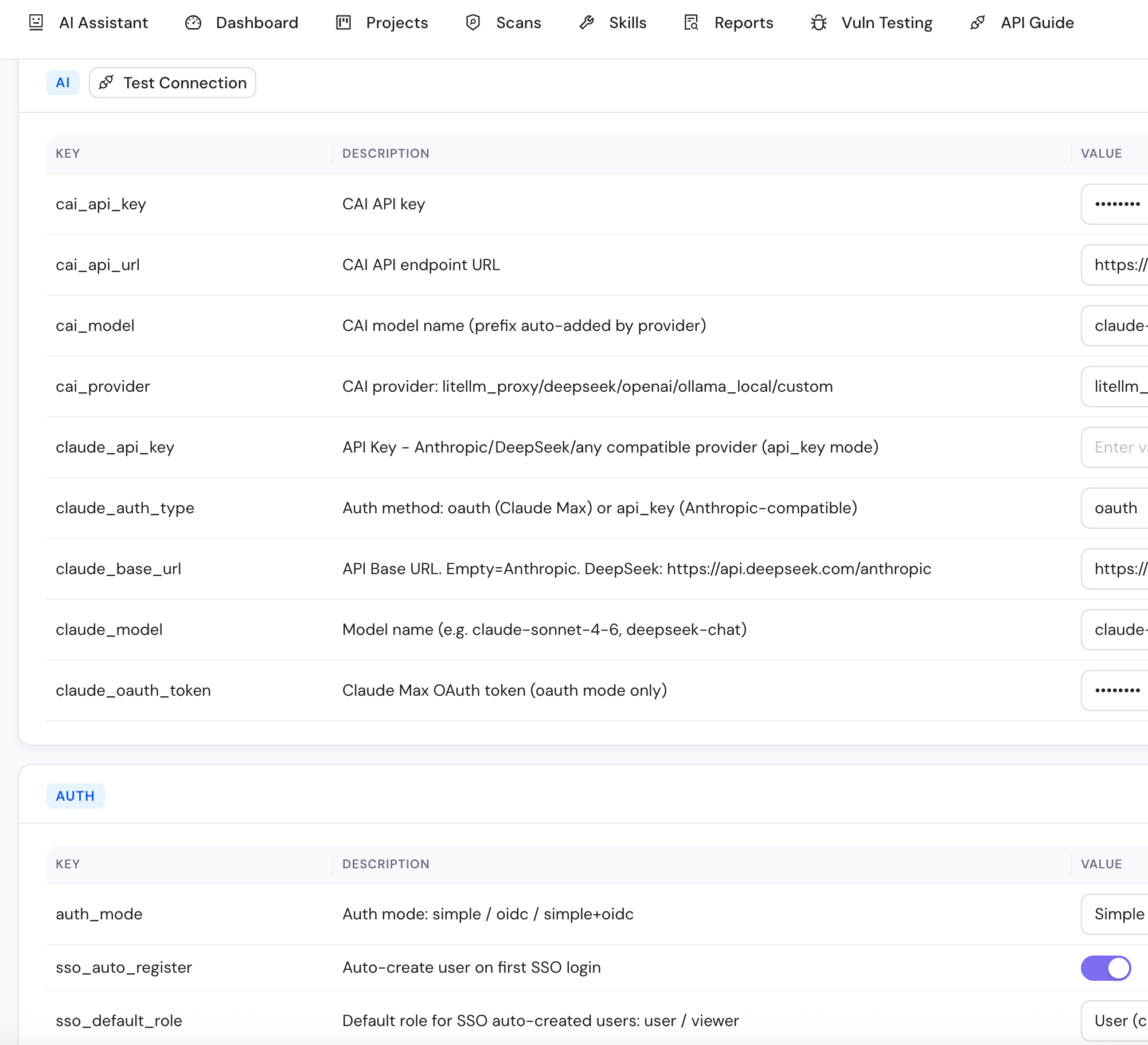Click the API Guide plug icon
Viewport: 1148px width, 1045px height.
pyautogui.click(x=978, y=22)
